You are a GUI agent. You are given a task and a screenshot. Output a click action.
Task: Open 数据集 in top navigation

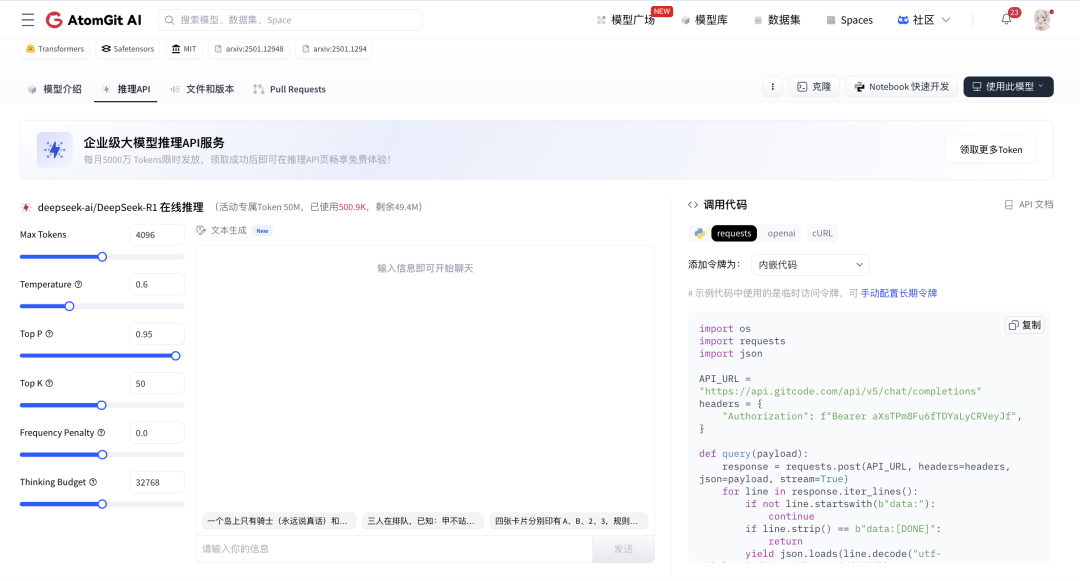(x=777, y=20)
